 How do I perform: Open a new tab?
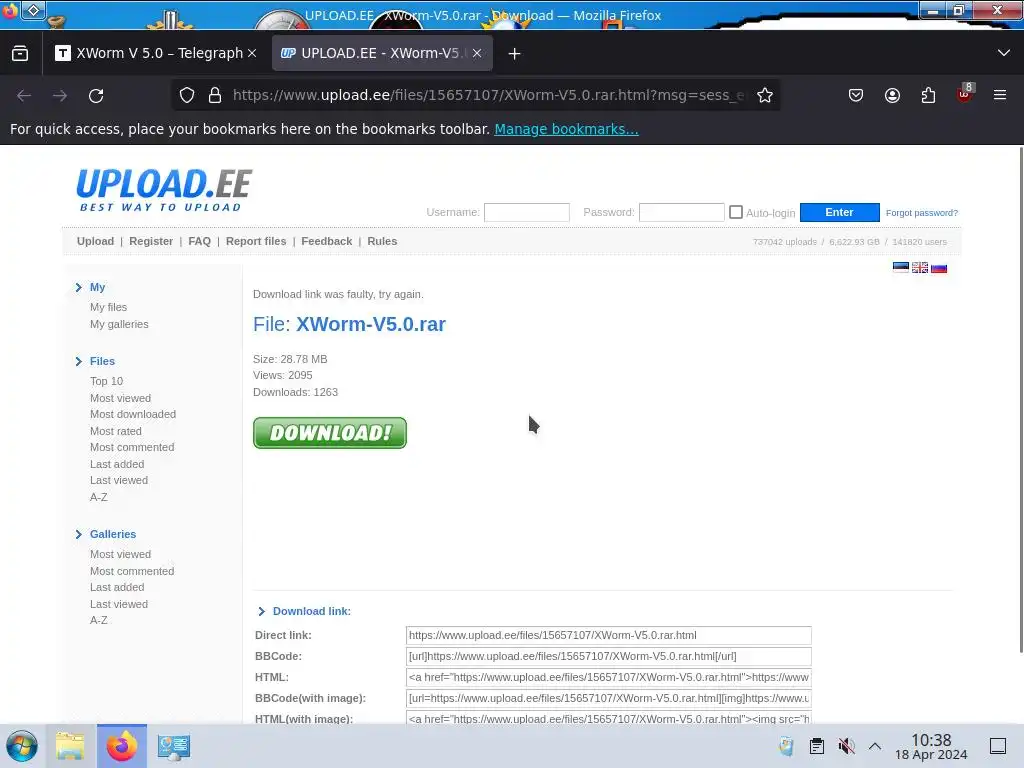515,54
